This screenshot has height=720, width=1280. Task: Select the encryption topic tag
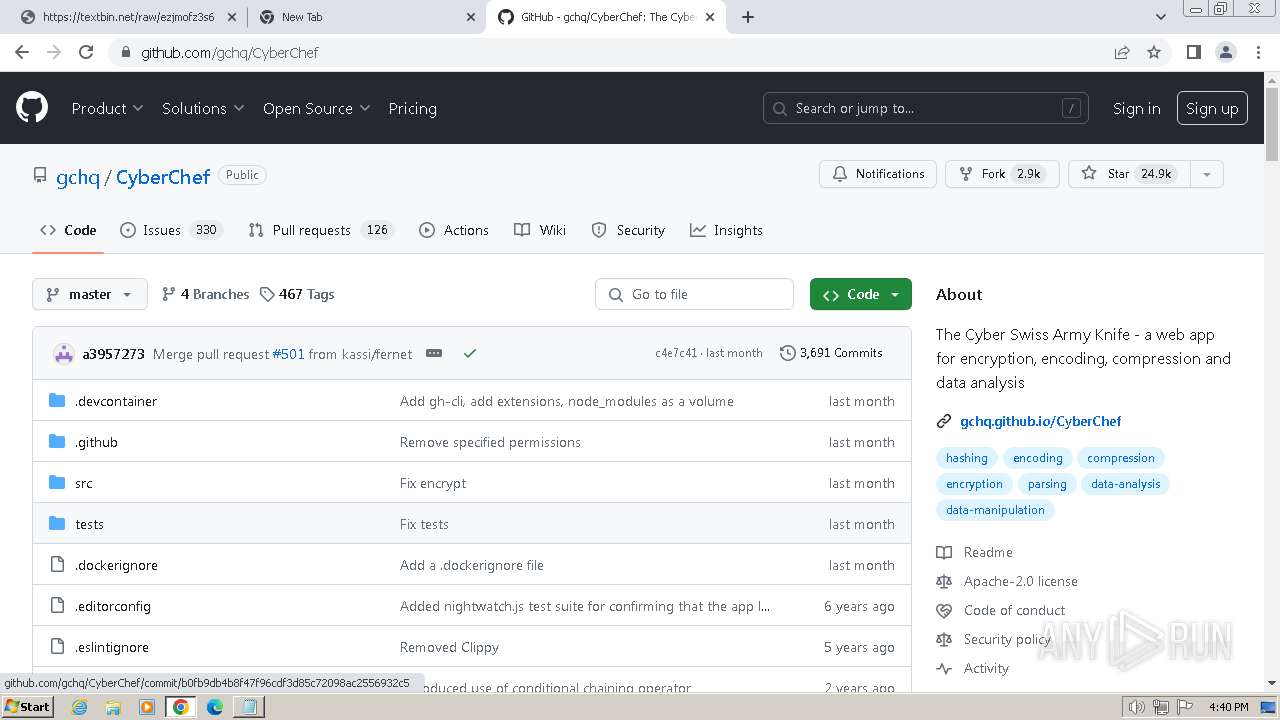pos(974,484)
